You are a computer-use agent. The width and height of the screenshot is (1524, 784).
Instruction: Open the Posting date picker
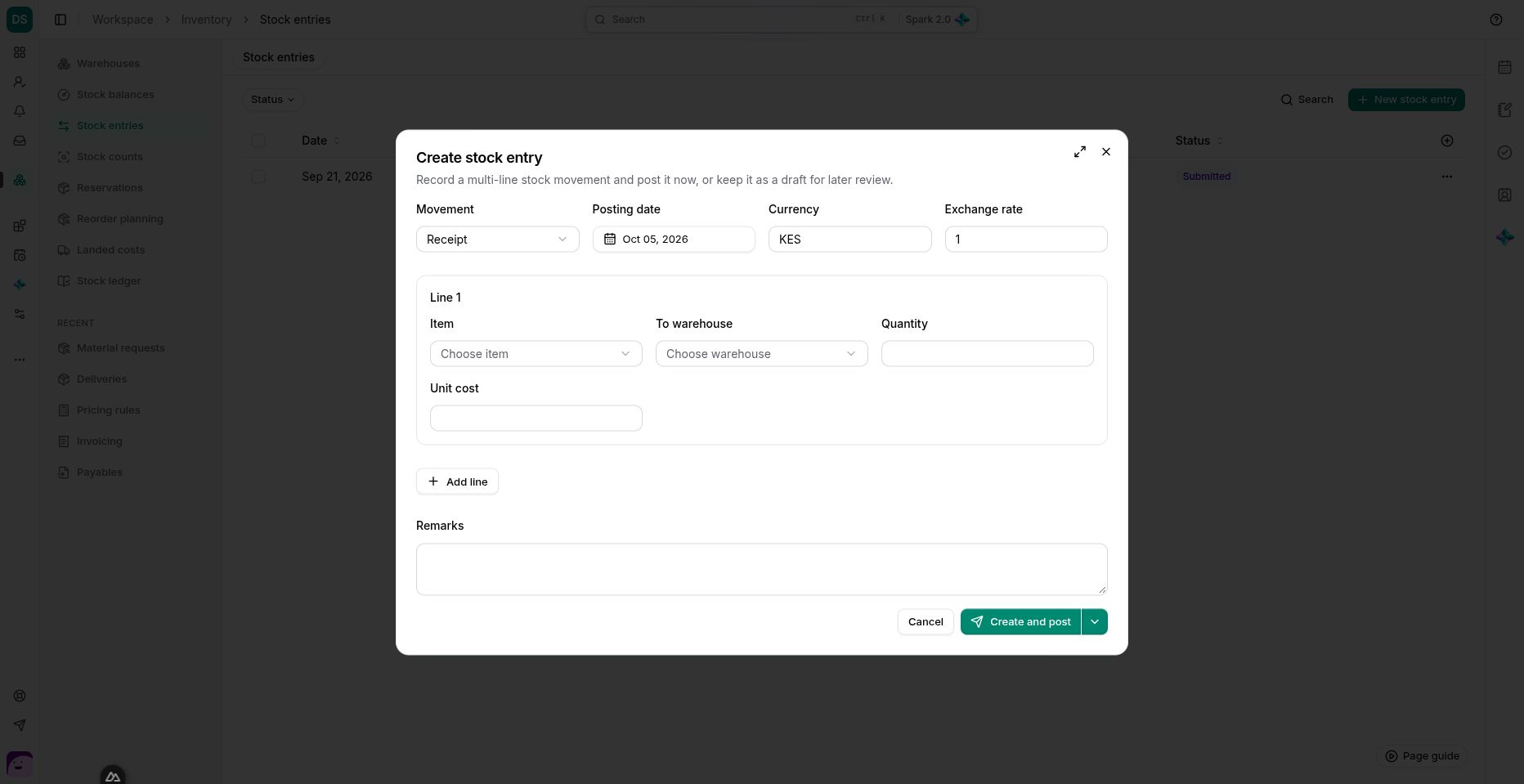pyautogui.click(x=674, y=240)
